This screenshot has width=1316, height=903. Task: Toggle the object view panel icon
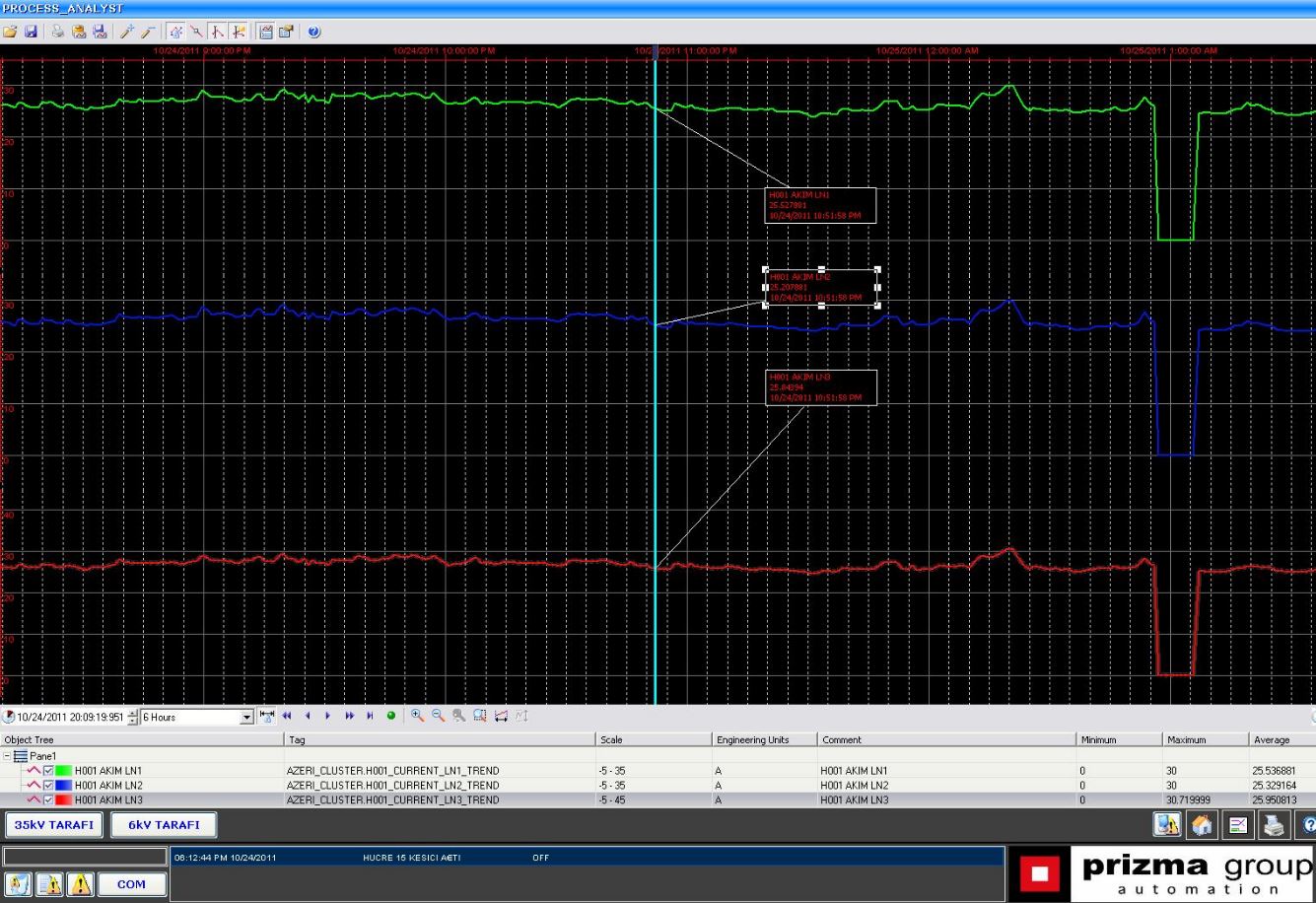pyautogui.click(x=265, y=32)
